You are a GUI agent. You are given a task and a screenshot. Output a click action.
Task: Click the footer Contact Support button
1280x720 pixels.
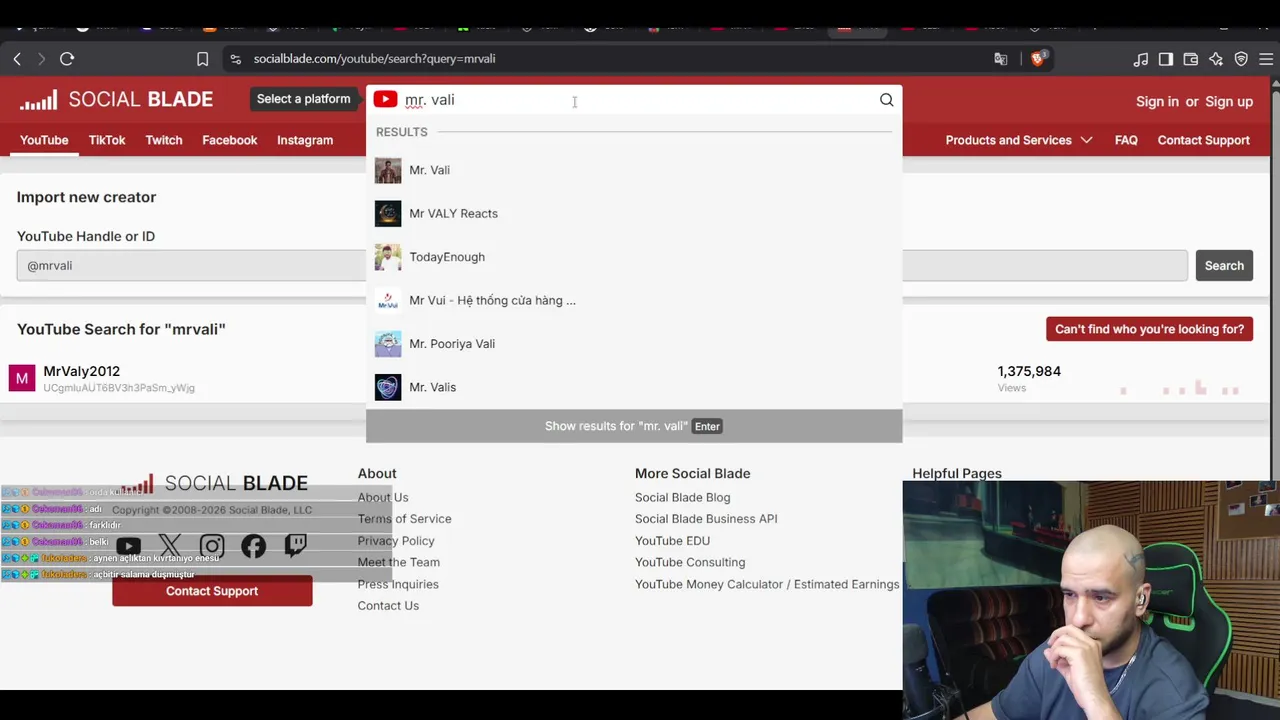(x=212, y=591)
